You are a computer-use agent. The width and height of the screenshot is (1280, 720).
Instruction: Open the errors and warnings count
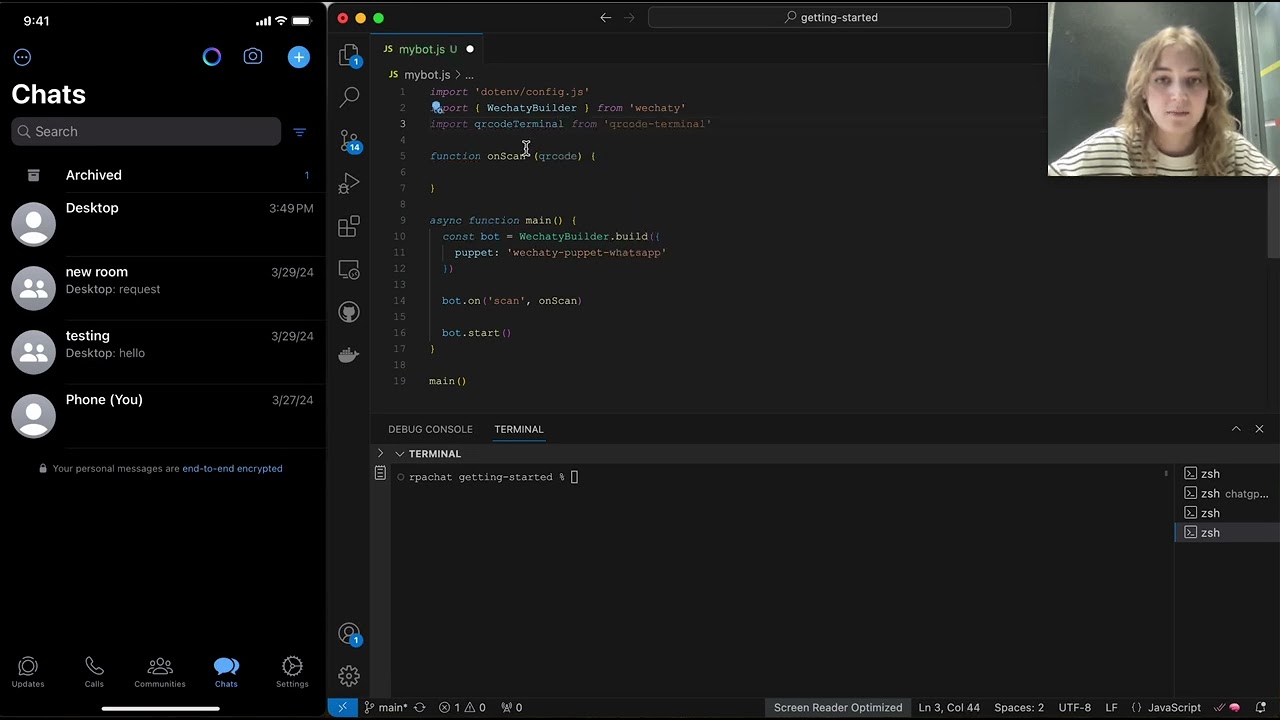tap(462, 707)
